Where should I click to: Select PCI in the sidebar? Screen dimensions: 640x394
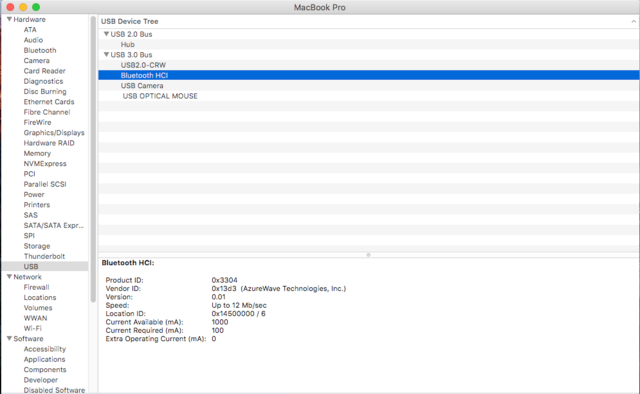29,174
